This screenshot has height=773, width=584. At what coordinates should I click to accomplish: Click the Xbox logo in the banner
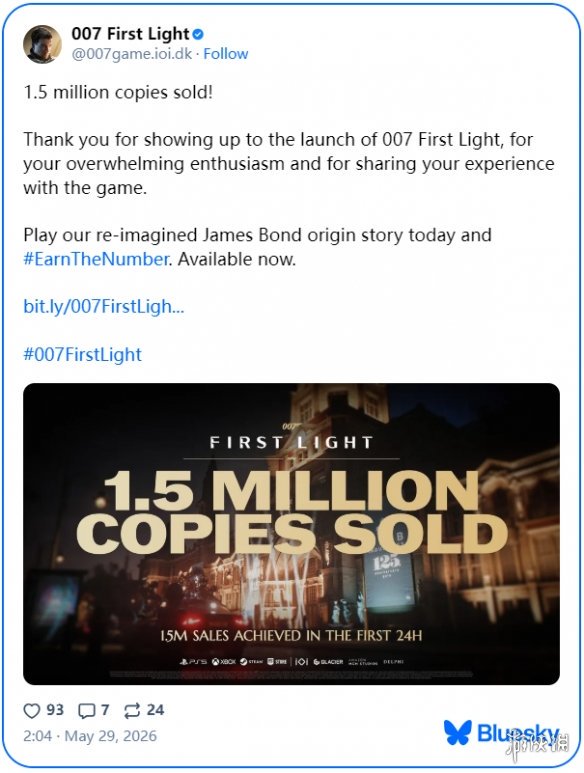tap(224, 662)
